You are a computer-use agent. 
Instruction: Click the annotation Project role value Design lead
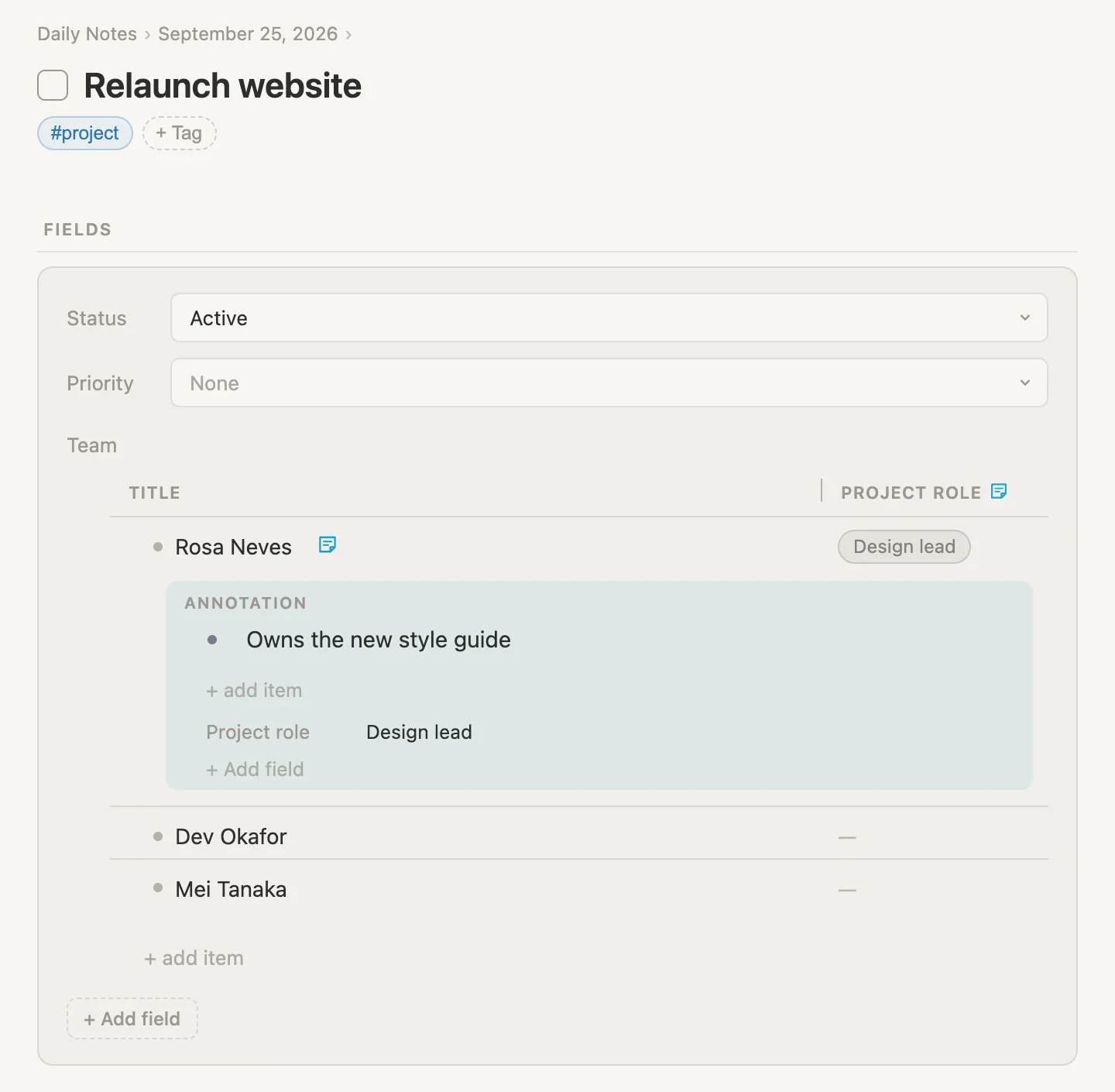[419, 732]
